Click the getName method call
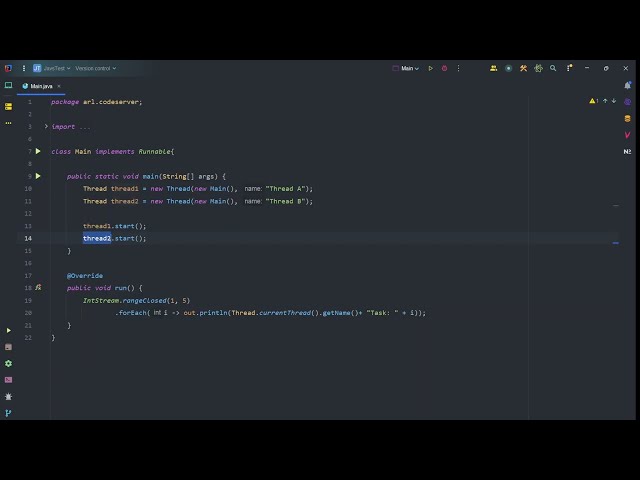Viewport: 640px width, 480px height. [x=337, y=313]
